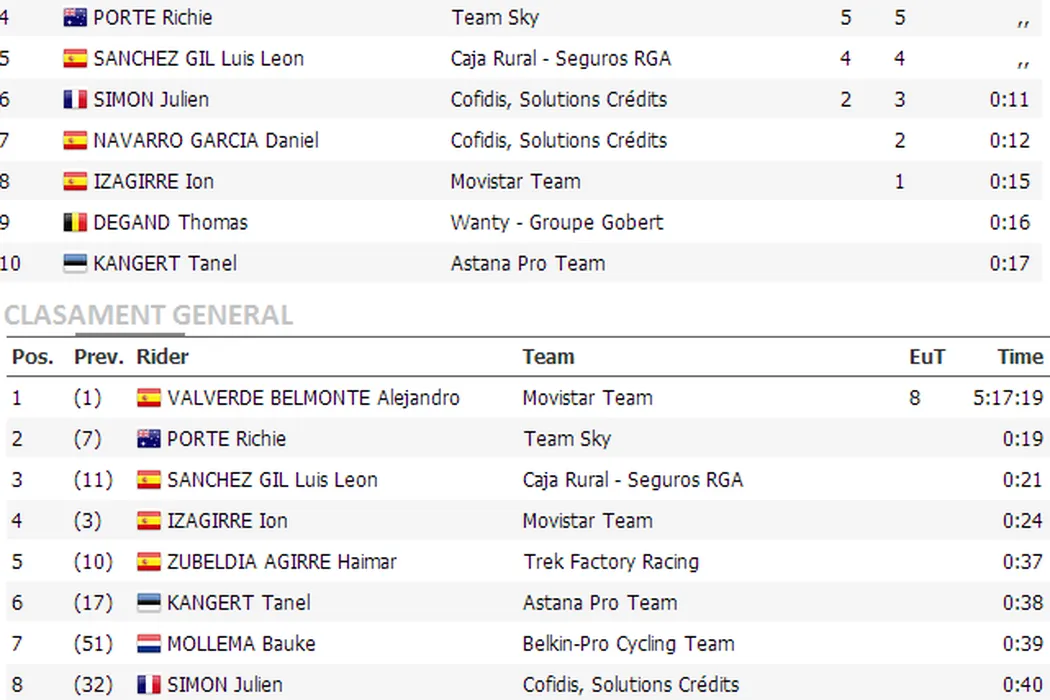Click the Spanish flag beside NAVARRO GARCIA Daniel
The image size is (1050, 700).
coord(75,141)
